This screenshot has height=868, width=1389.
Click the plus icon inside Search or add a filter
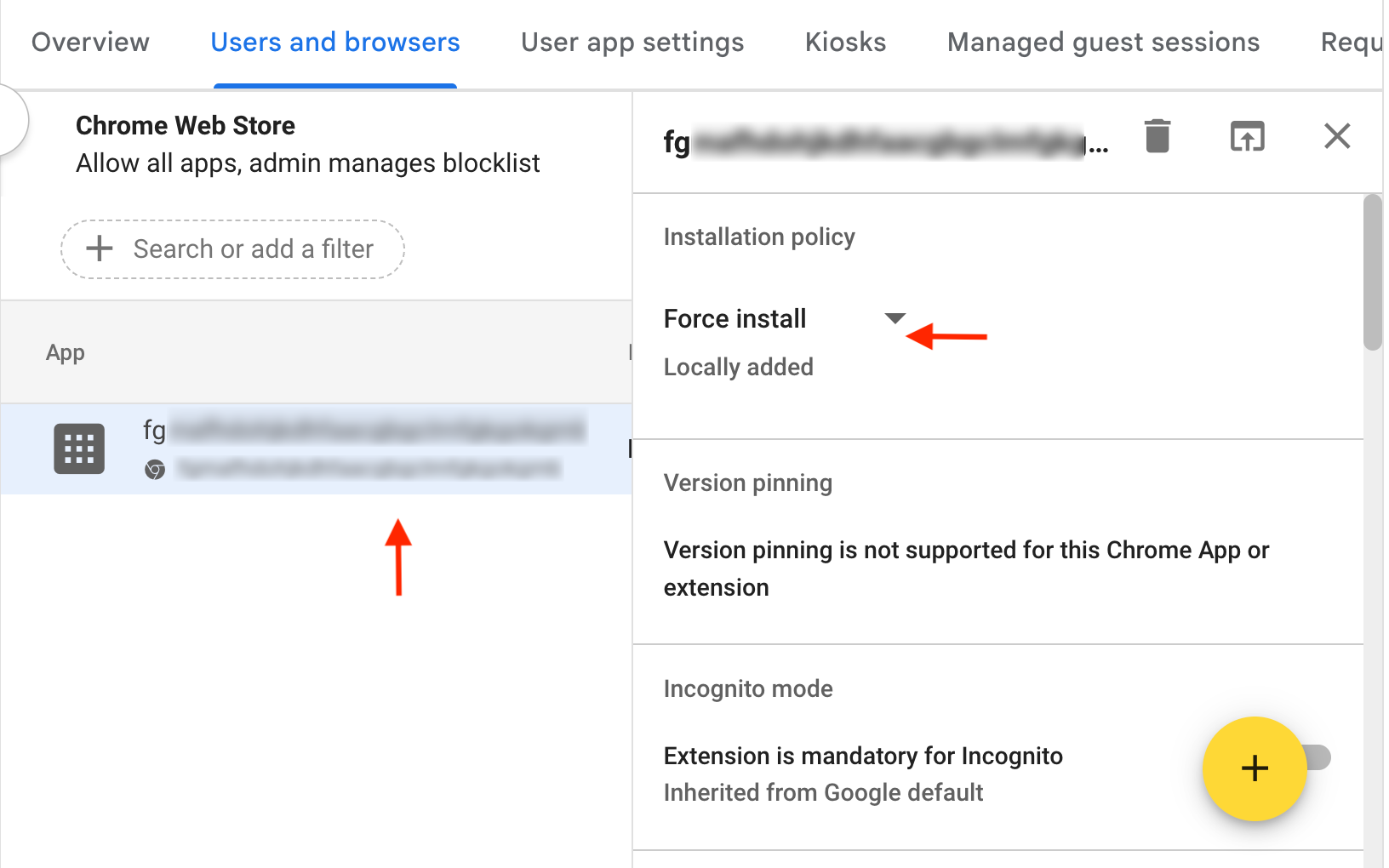[100, 248]
